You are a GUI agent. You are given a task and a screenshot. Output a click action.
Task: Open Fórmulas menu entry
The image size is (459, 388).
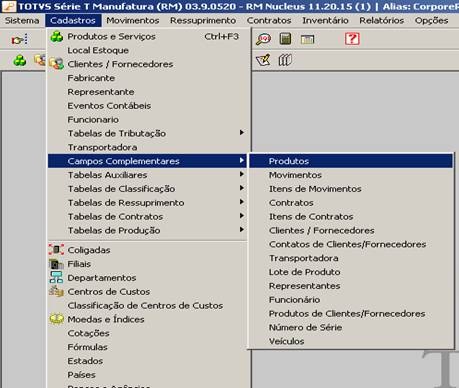147,347
